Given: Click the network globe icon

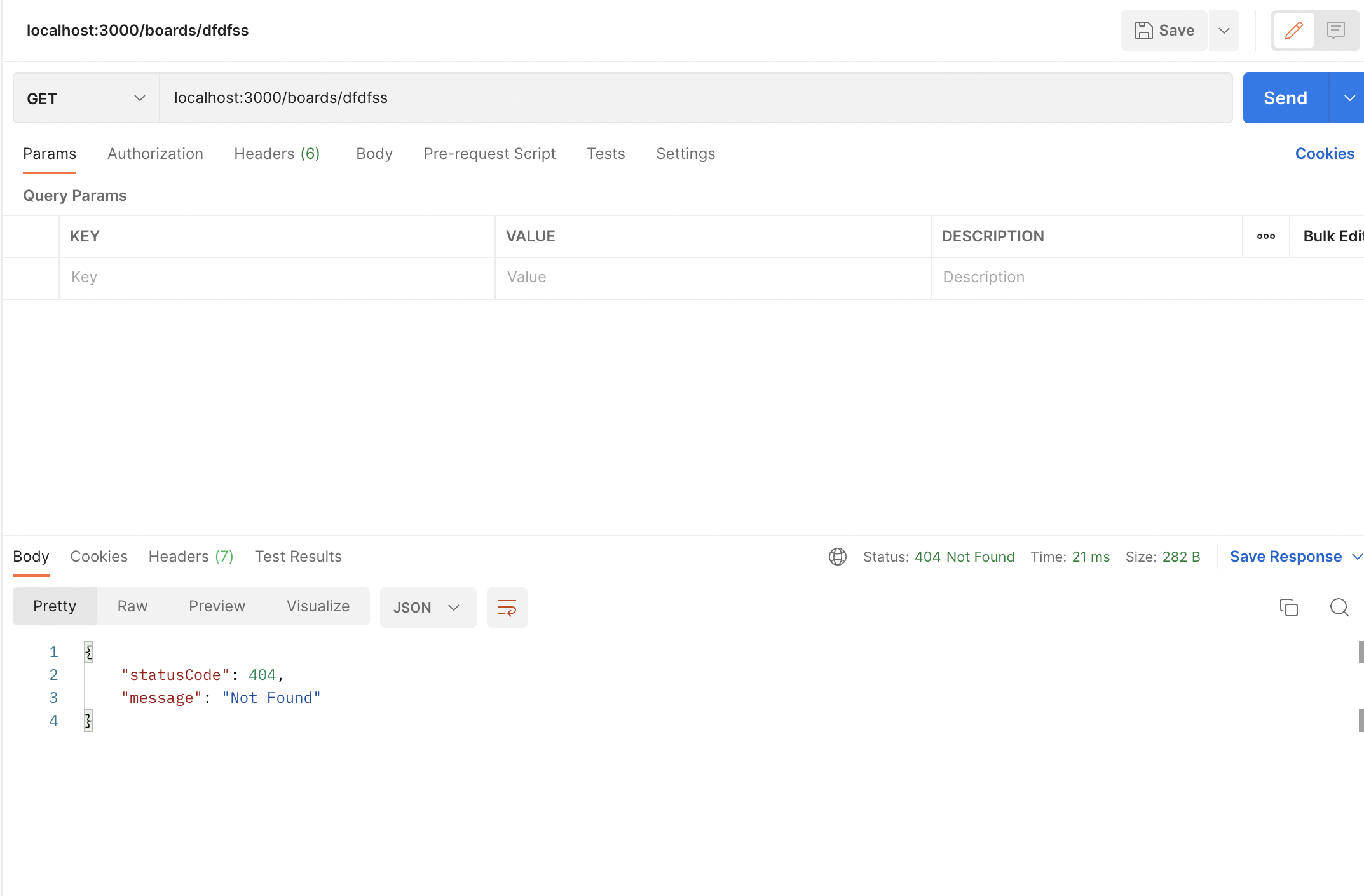Looking at the screenshot, I should (x=837, y=557).
